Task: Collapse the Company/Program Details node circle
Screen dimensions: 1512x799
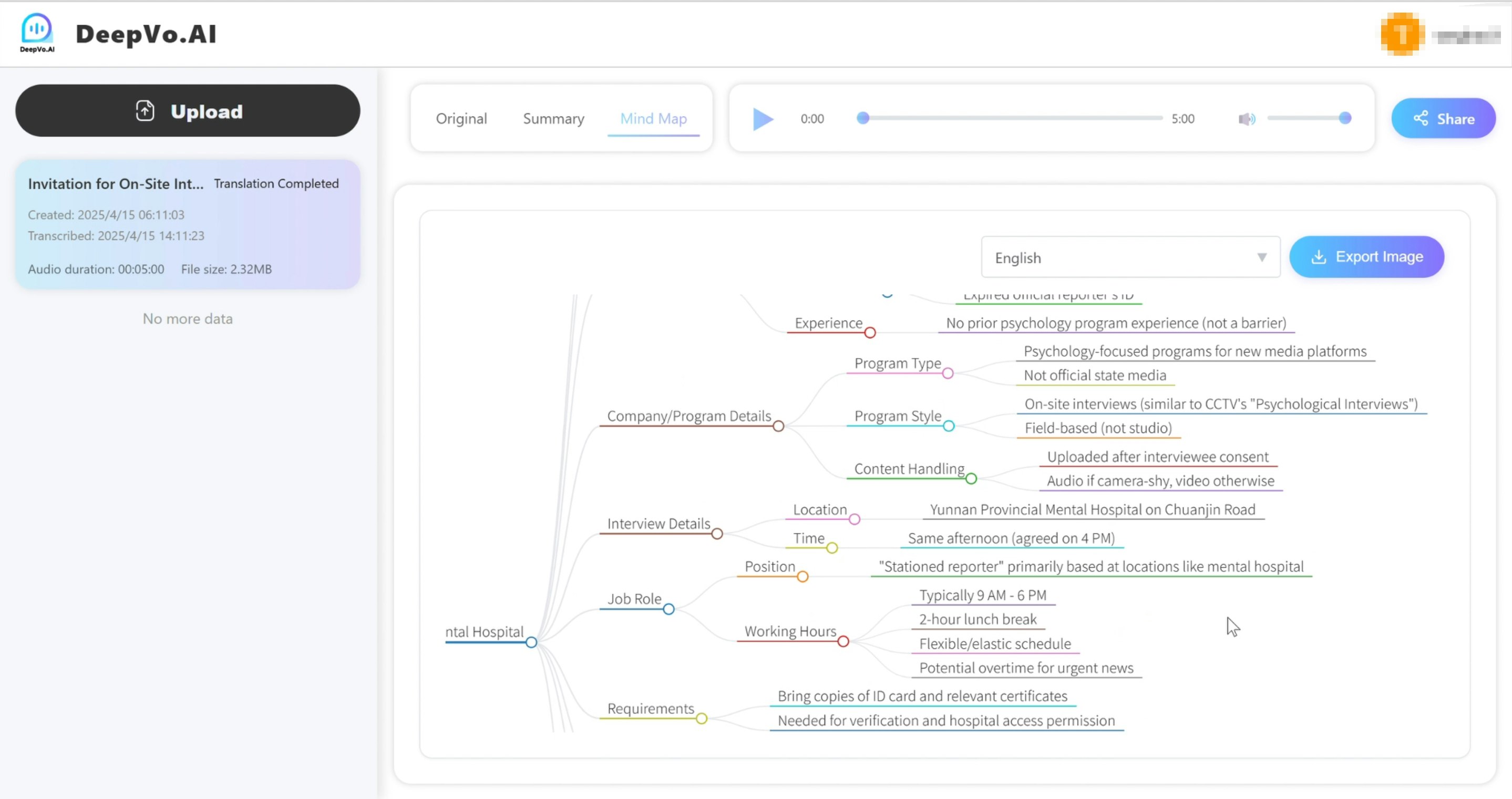Action: point(778,427)
